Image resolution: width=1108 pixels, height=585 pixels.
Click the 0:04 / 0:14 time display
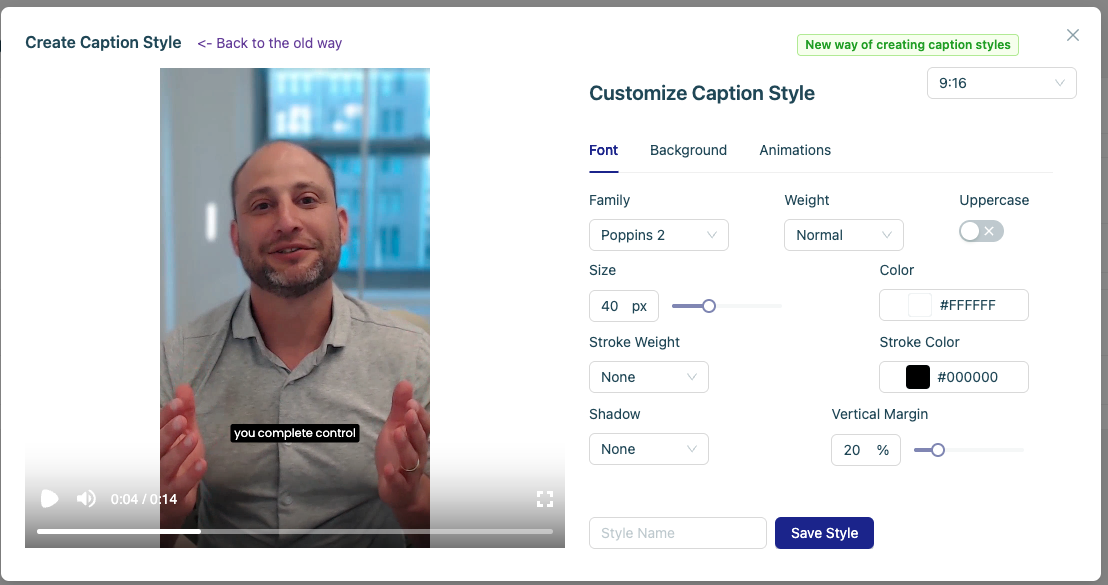(x=143, y=500)
